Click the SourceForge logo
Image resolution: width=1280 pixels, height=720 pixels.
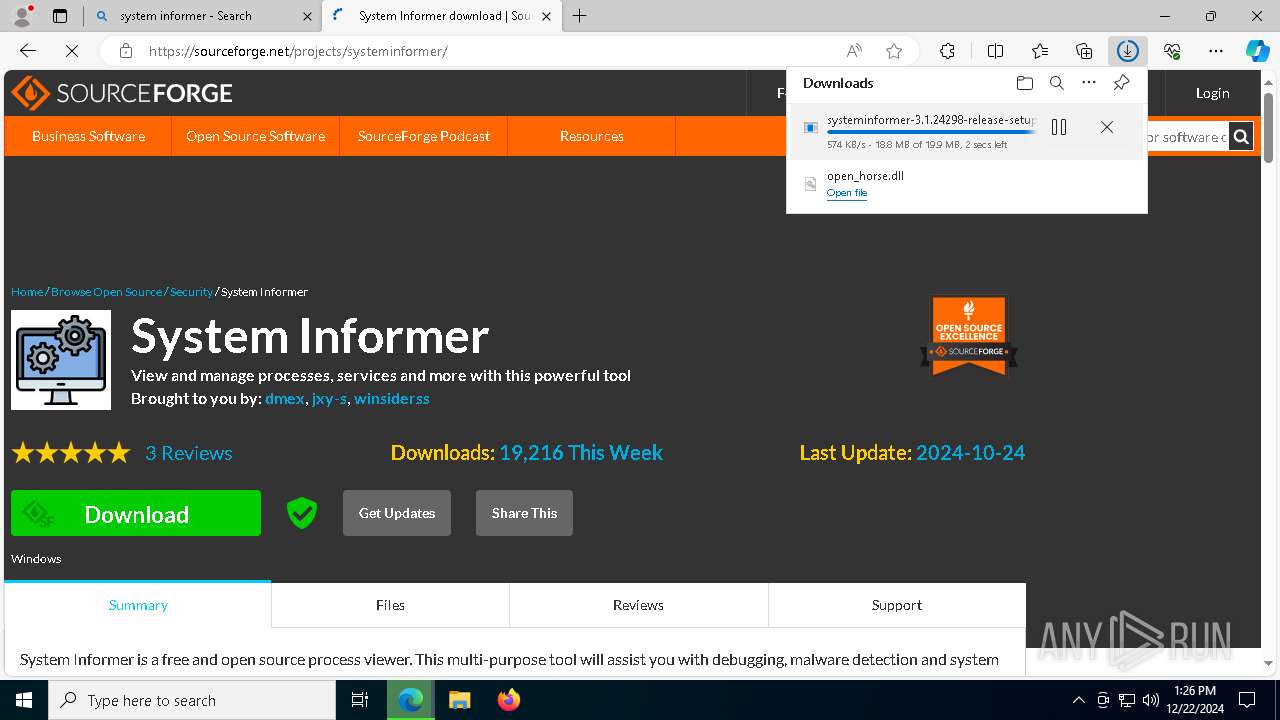[x=122, y=93]
